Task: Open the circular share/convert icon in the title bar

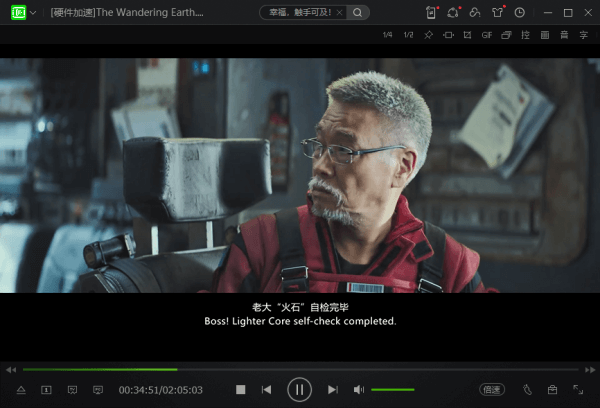Action: click(x=453, y=13)
